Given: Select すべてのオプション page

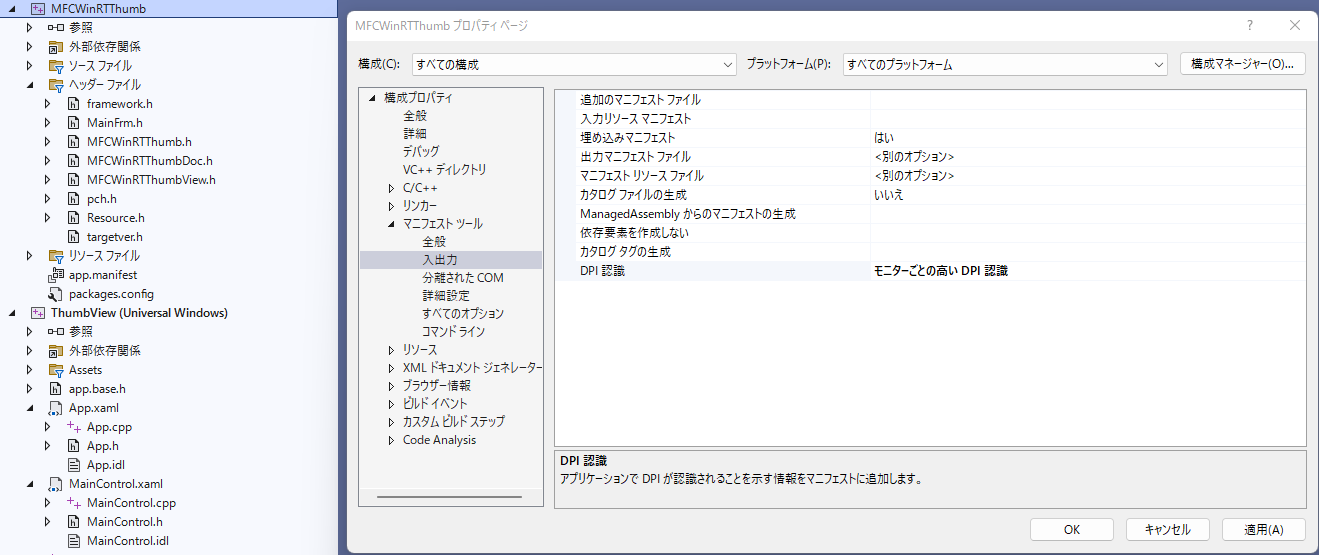Looking at the screenshot, I should point(463,314).
